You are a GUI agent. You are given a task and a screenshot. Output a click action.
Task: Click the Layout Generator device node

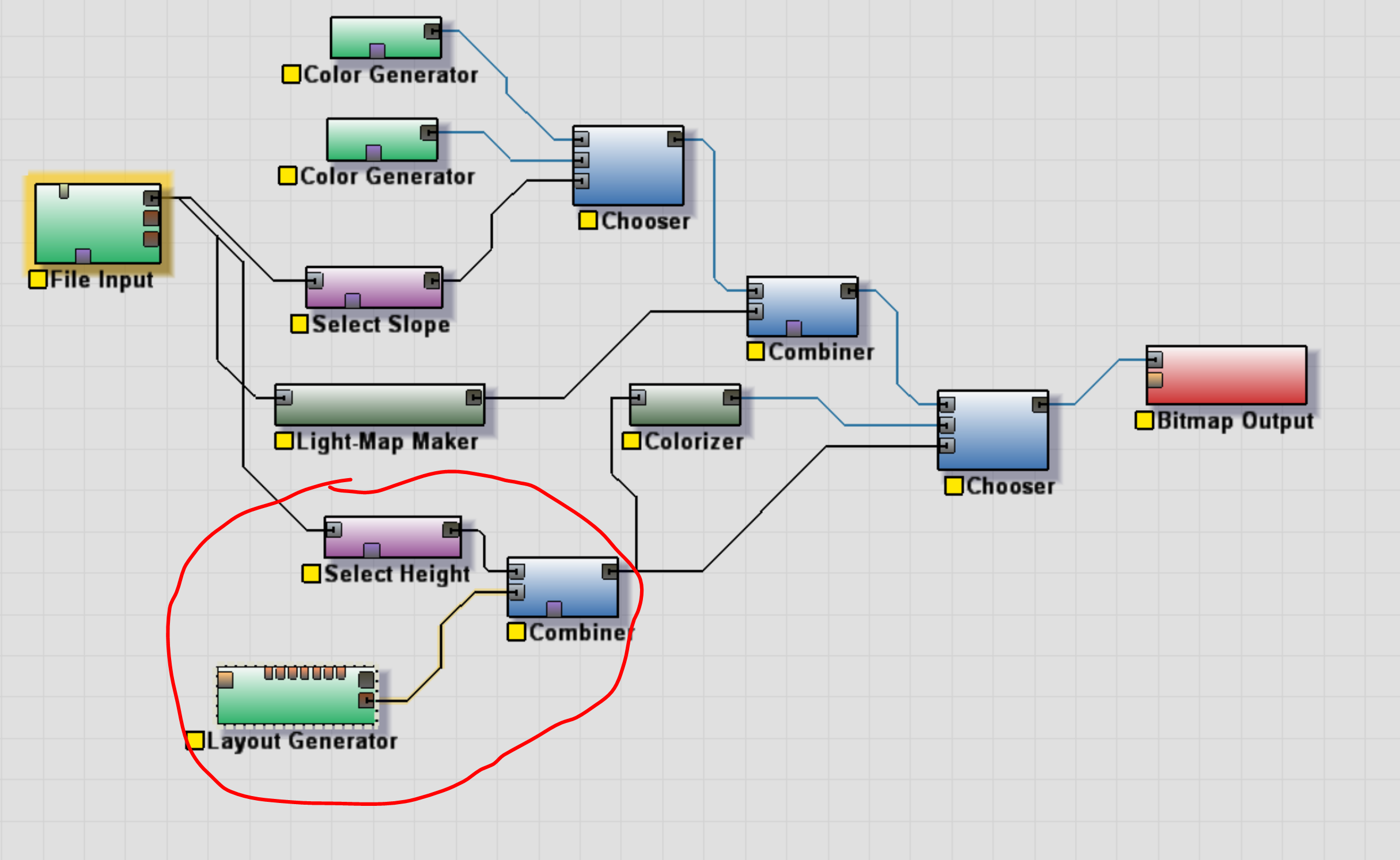[x=294, y=700]
